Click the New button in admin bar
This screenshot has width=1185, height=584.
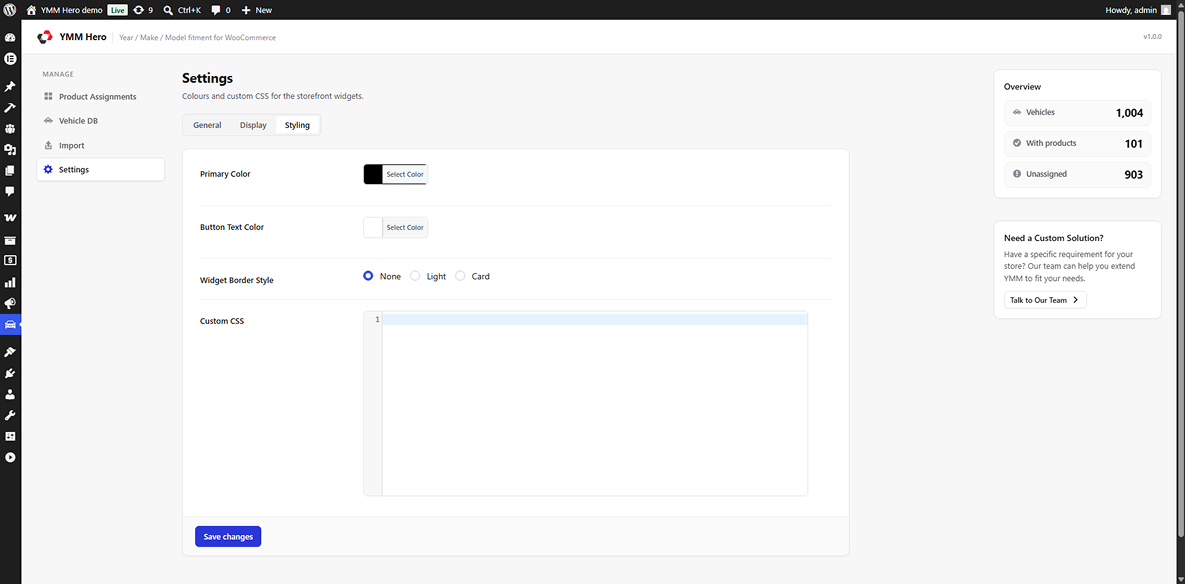coord(257,10)
